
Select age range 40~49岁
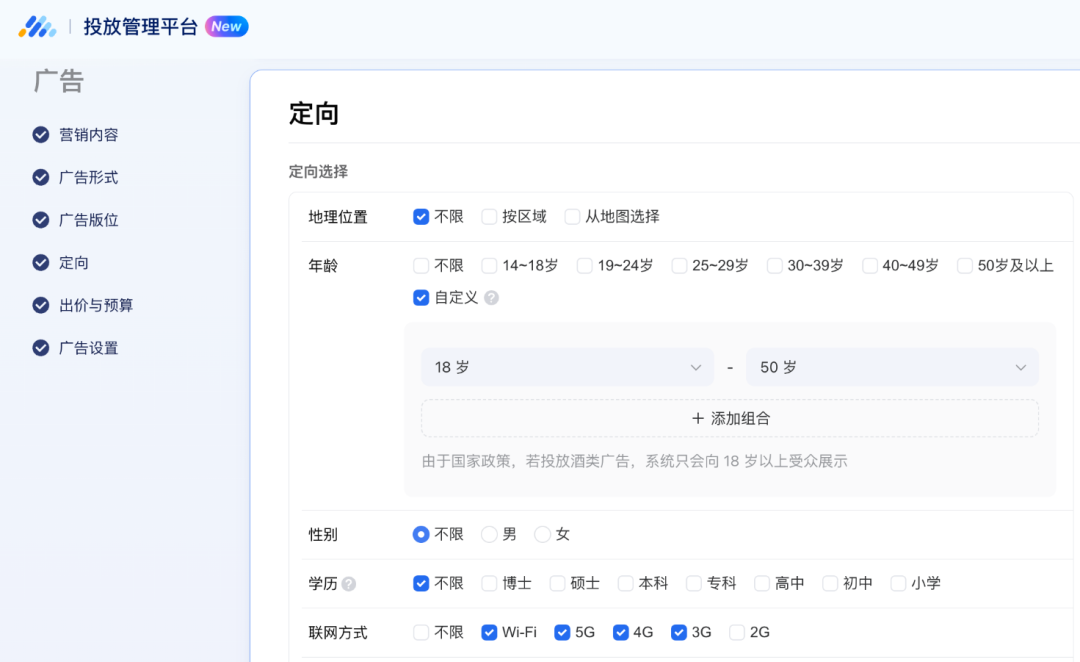point(870,266)
